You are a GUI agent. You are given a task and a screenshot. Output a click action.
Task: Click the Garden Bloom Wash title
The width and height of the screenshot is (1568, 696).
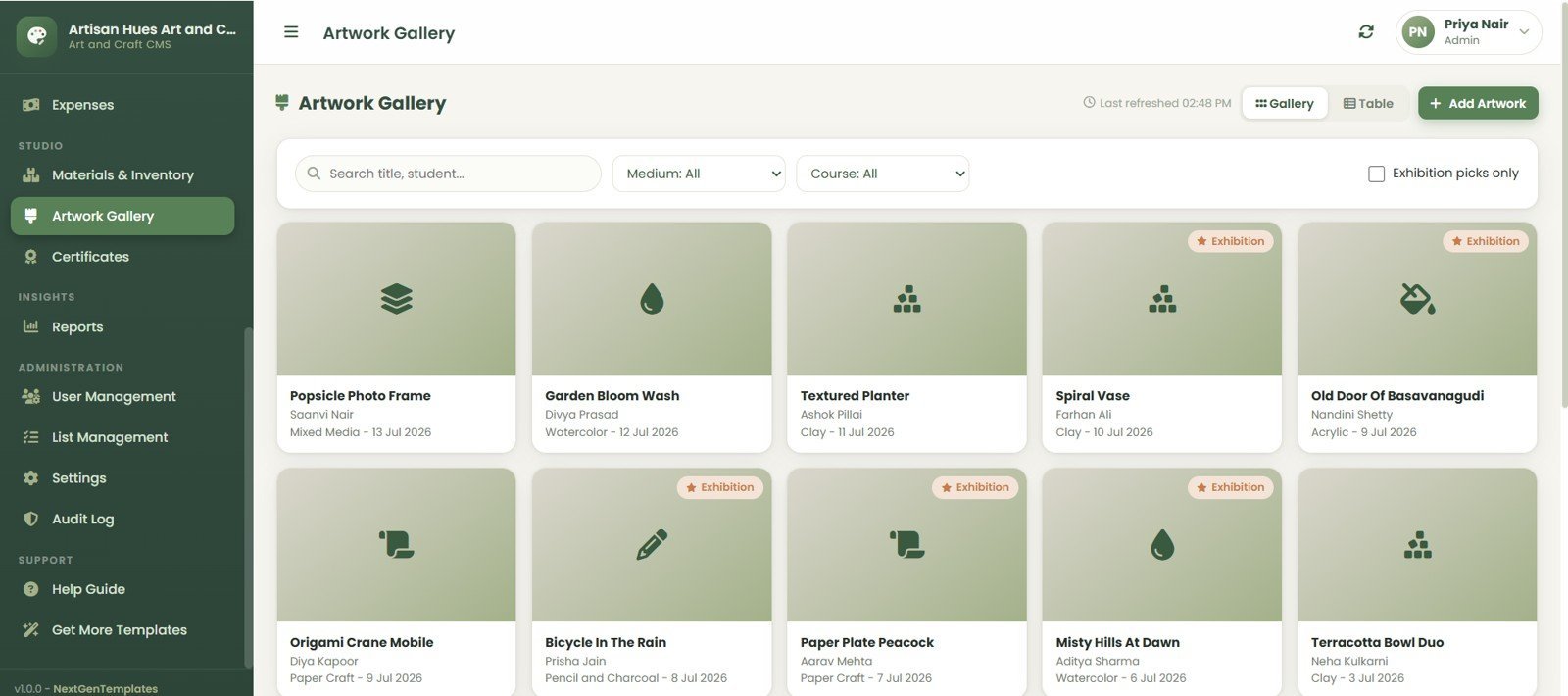612,396
